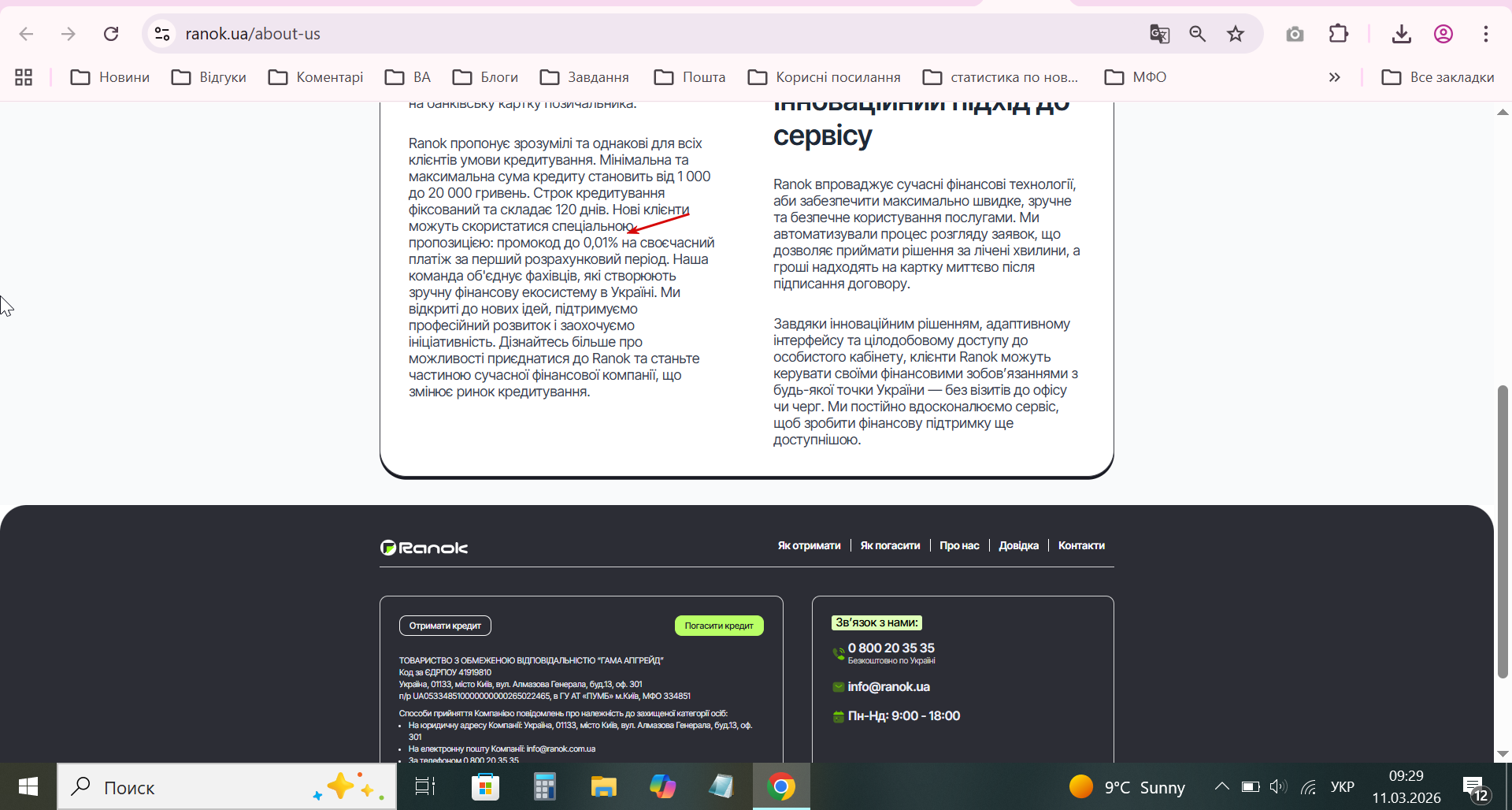Click the Зв'язок з нами: heading label
Image resolution: width=1512 pixels, height=810 pixels.
[x=876, y=622]
